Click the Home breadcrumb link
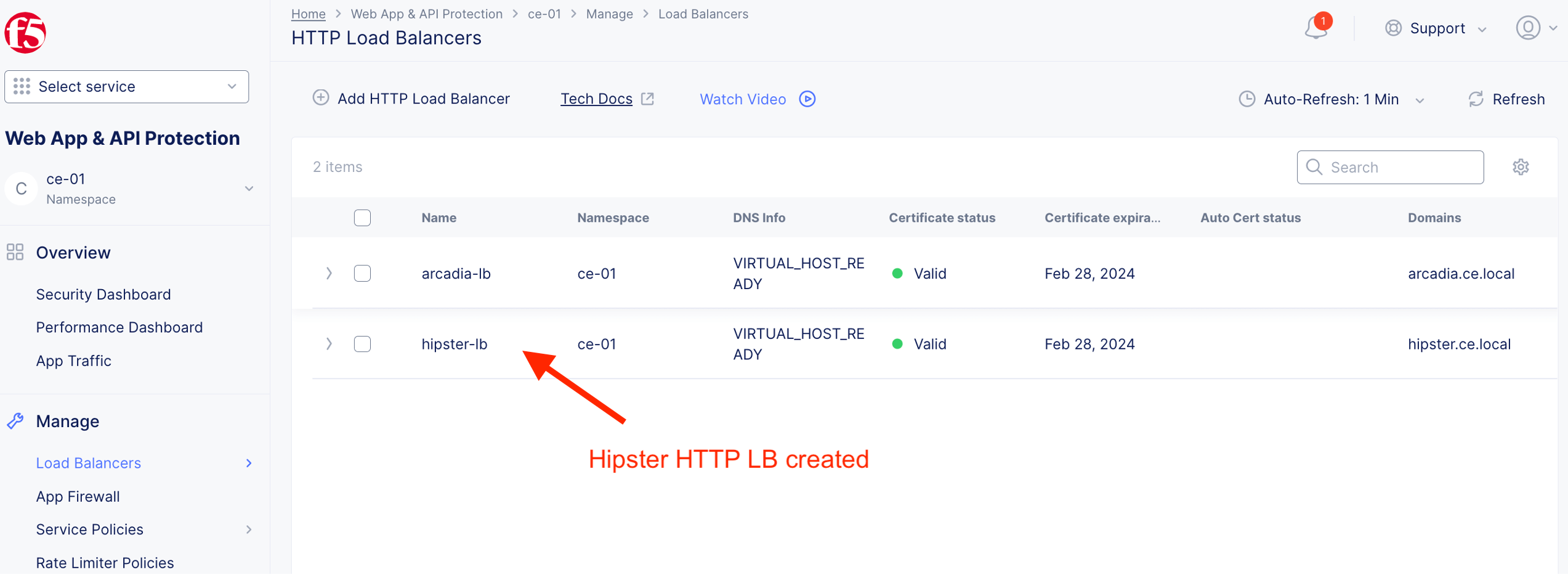The height and width of the screenshot is (588, 1568). click(x=308, y=14)
